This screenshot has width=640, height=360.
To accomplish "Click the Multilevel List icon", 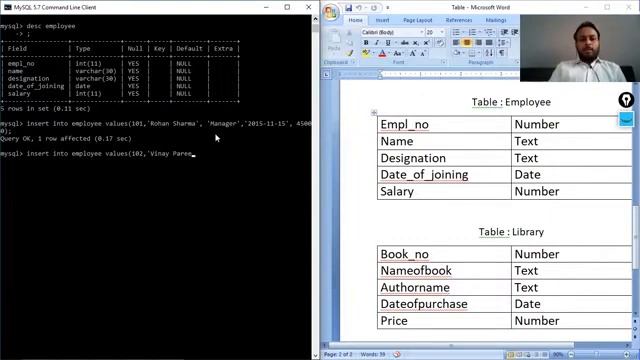I will point(489,32).
